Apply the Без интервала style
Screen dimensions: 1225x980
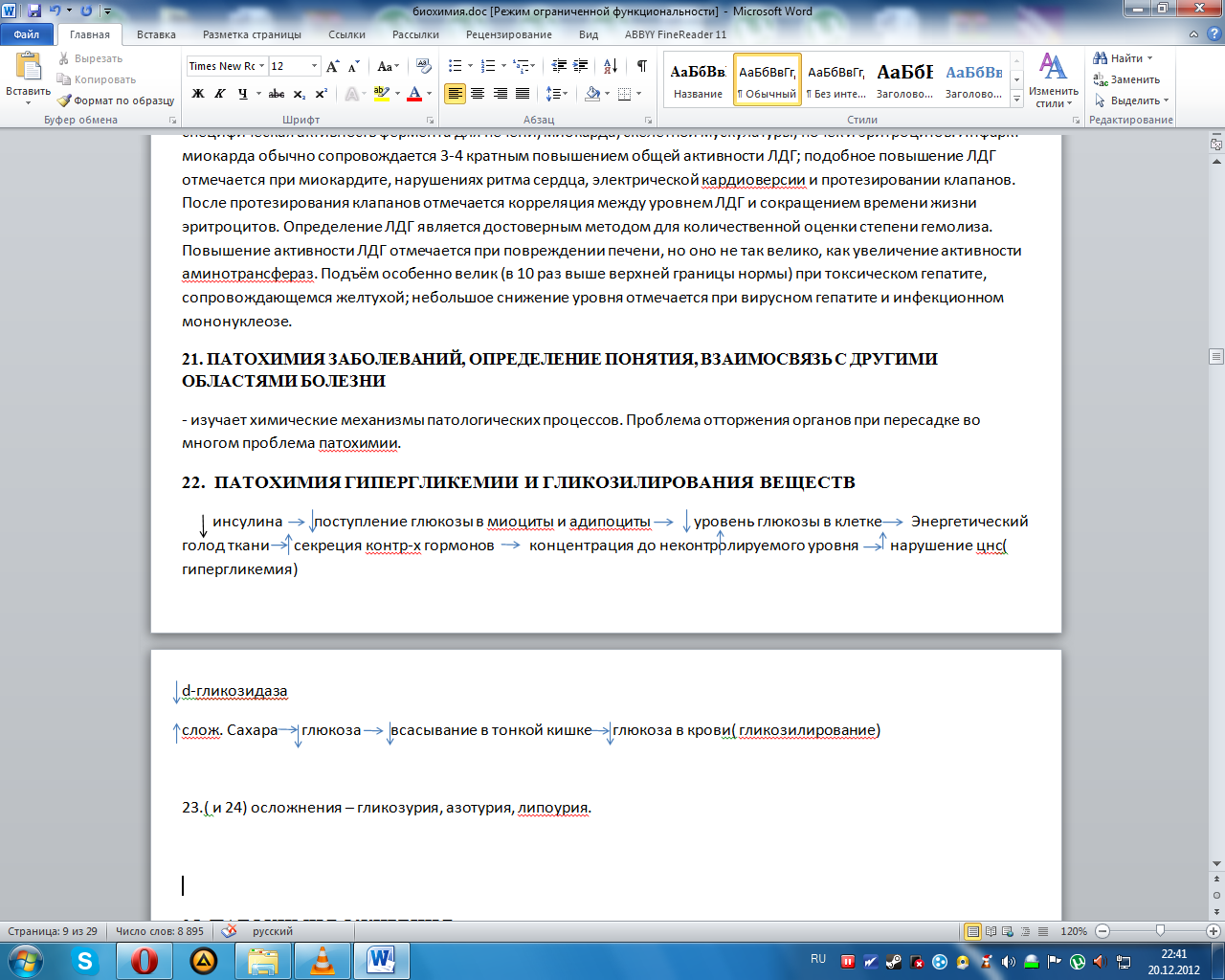(835, 79)
